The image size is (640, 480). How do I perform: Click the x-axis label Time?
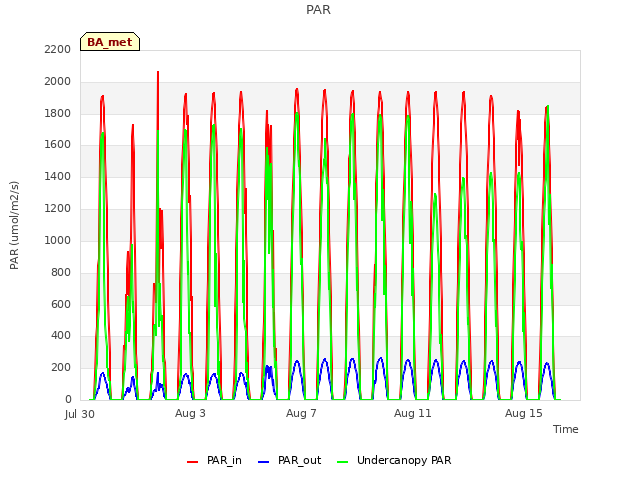coord(565,429)
